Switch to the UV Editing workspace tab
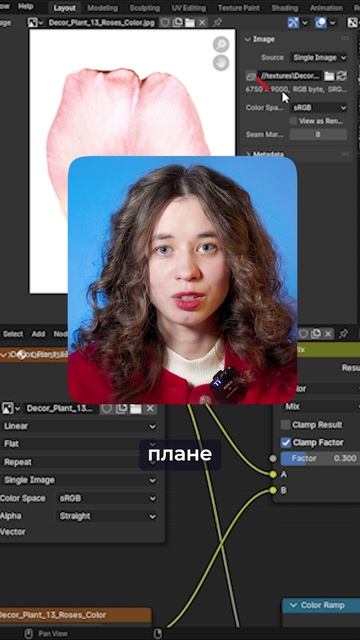360x640 pixels. click(x=189, y=8)
